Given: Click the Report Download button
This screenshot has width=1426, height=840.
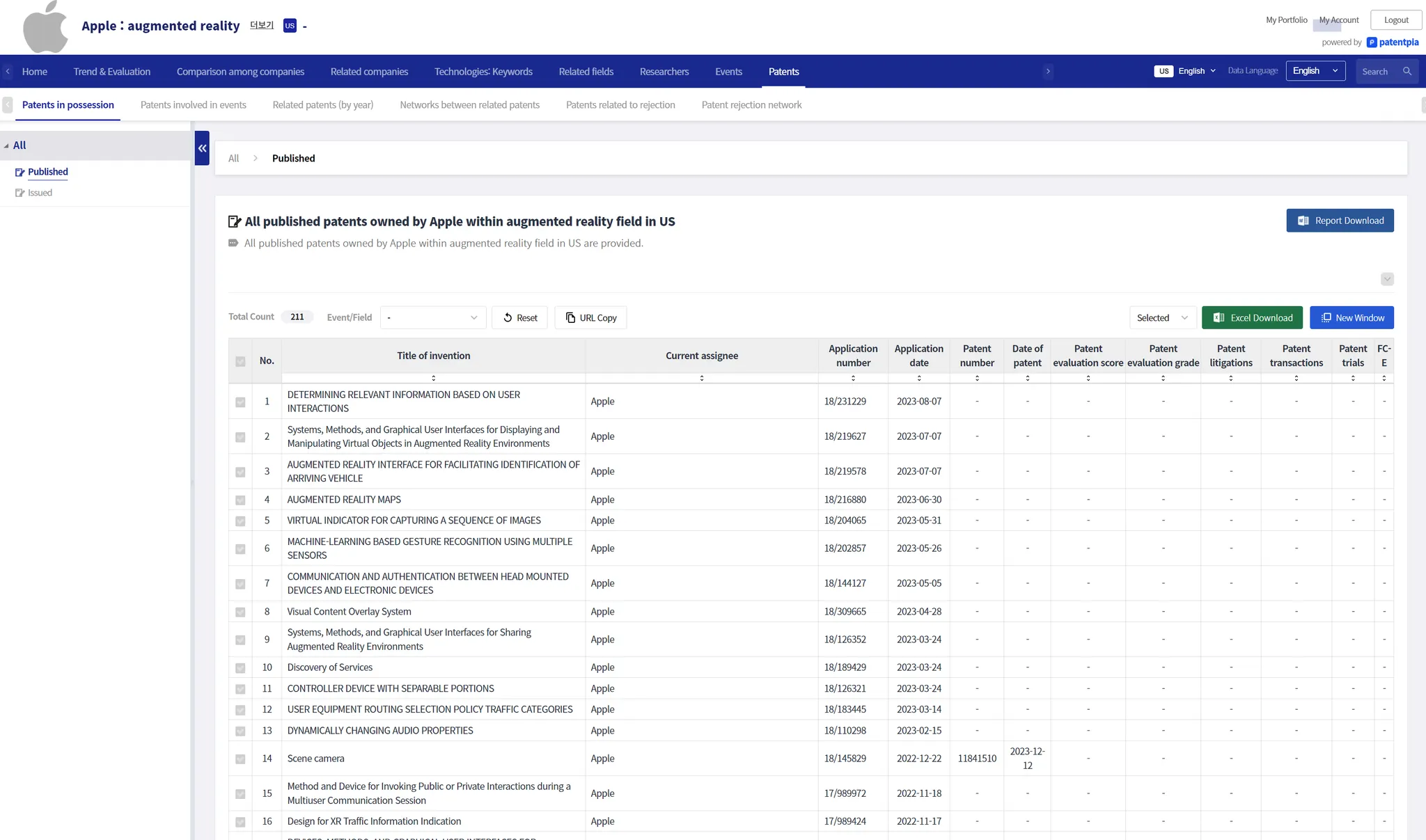Looking at the screenshot, I should 1340,221.
